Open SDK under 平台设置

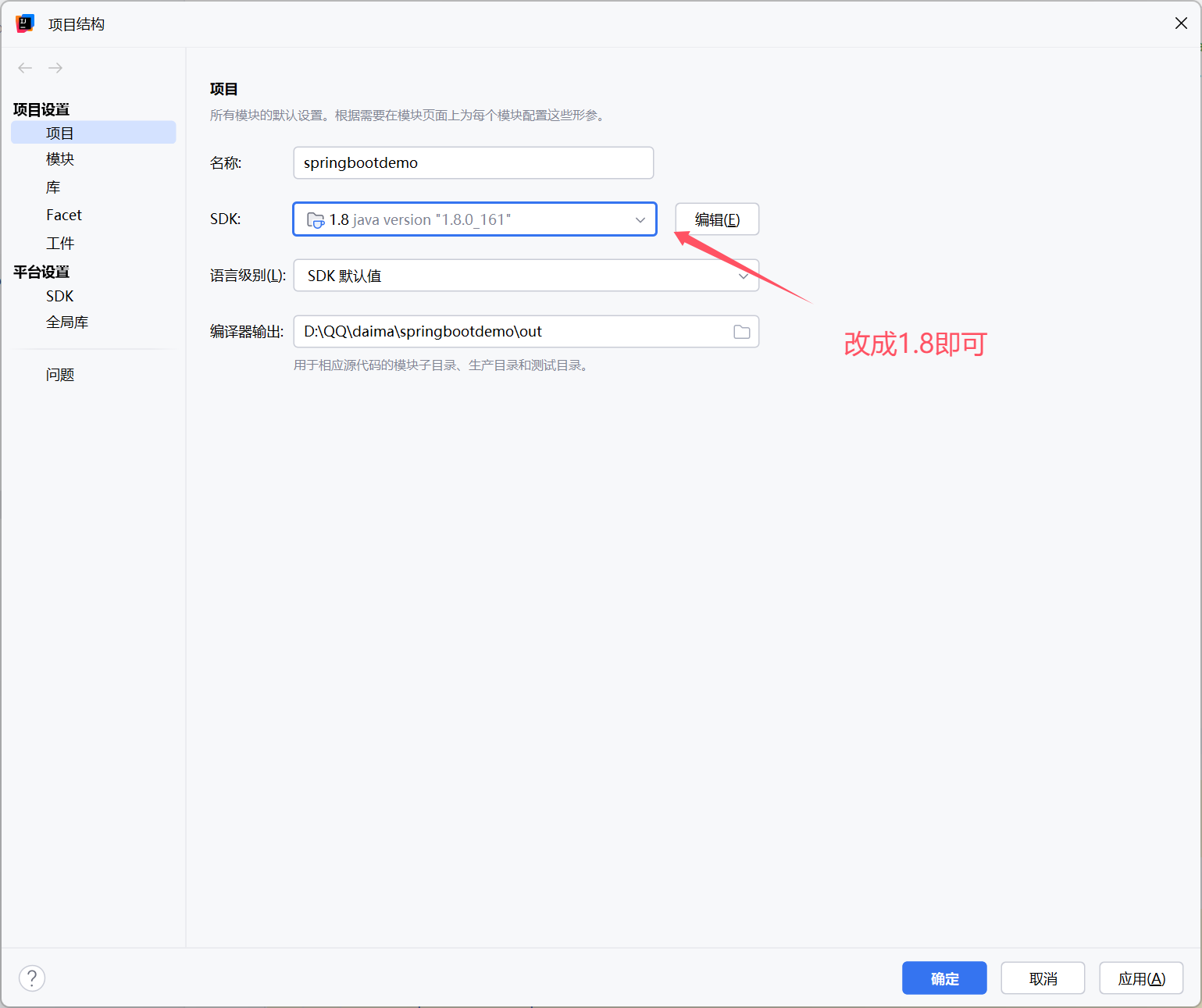pos(60,296)
